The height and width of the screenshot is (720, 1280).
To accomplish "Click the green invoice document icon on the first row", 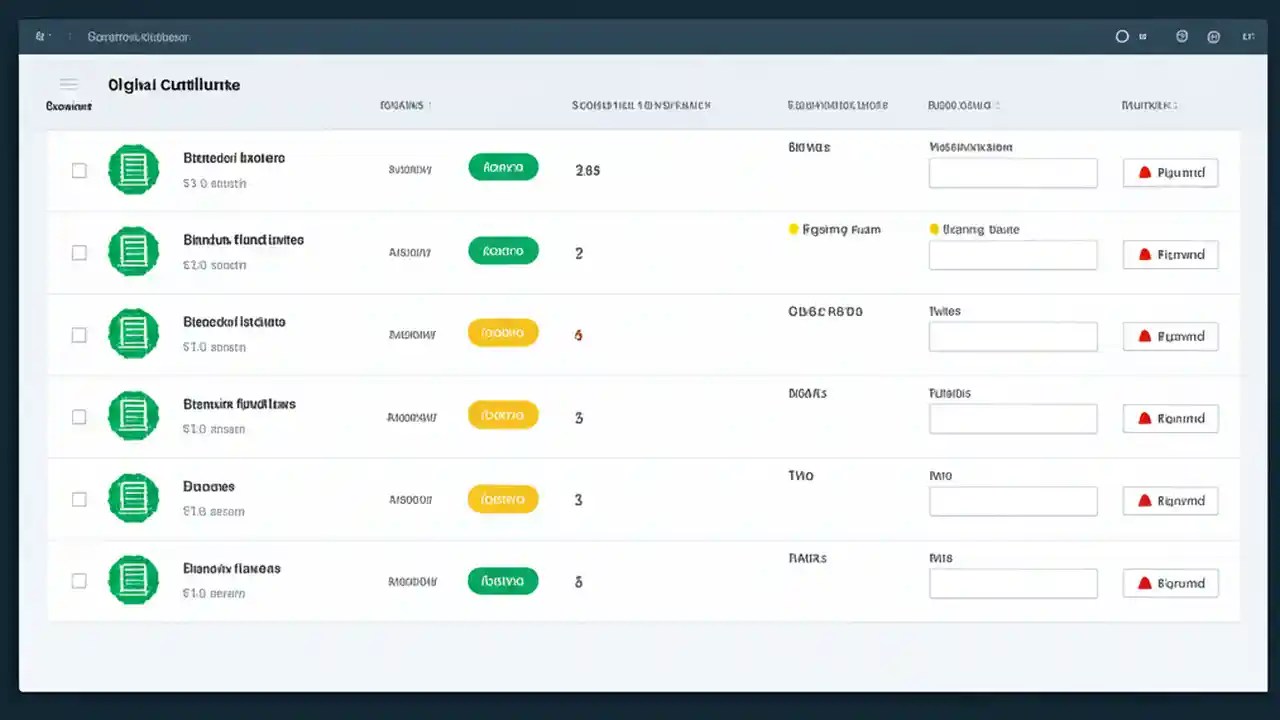I will [x=133, y=170].
